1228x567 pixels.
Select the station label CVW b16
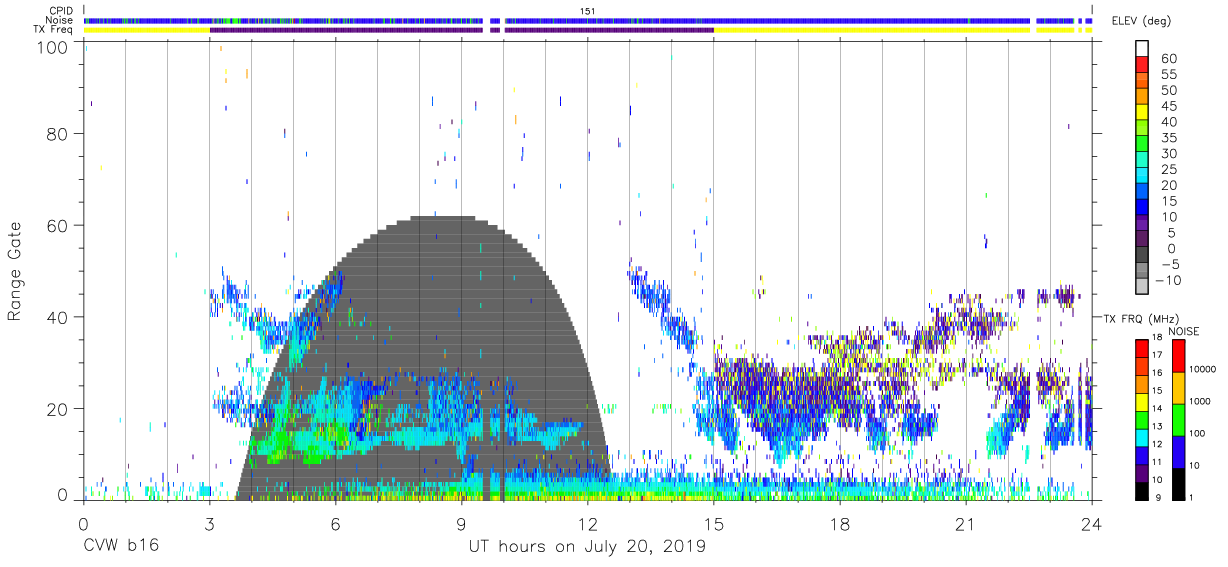[x=120, y=546]
